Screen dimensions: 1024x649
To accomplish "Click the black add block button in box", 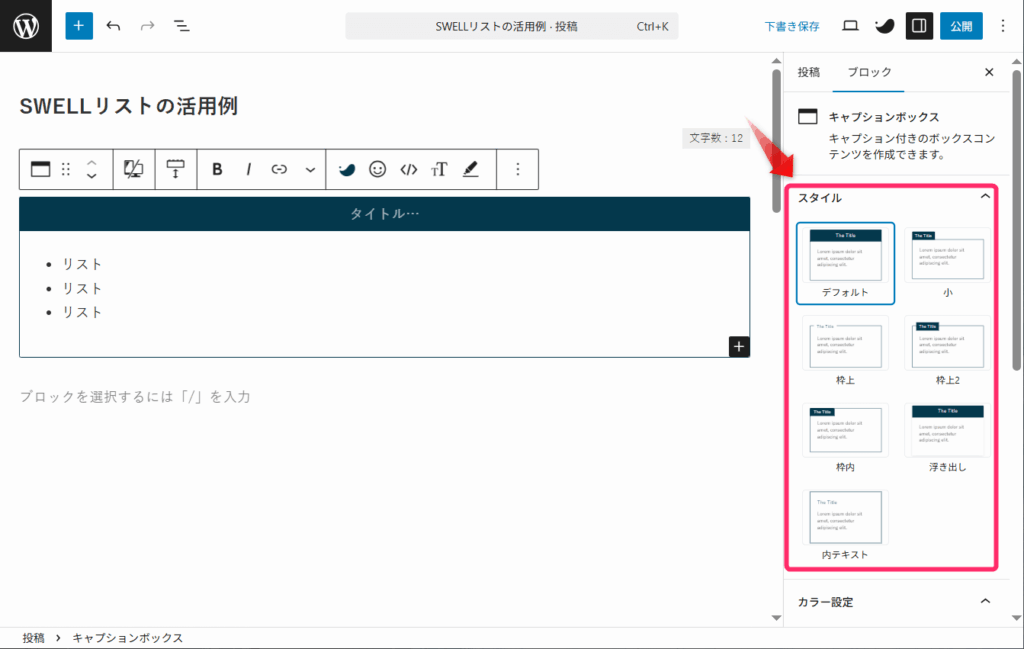I will pyautogui.click(x=739, y=347).
